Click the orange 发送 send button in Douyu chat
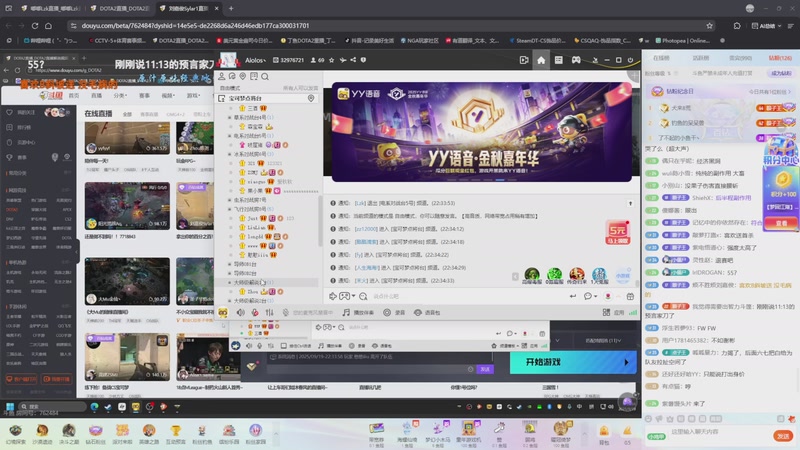The width and height of the screenshot is (800, 450). (783, 435)
